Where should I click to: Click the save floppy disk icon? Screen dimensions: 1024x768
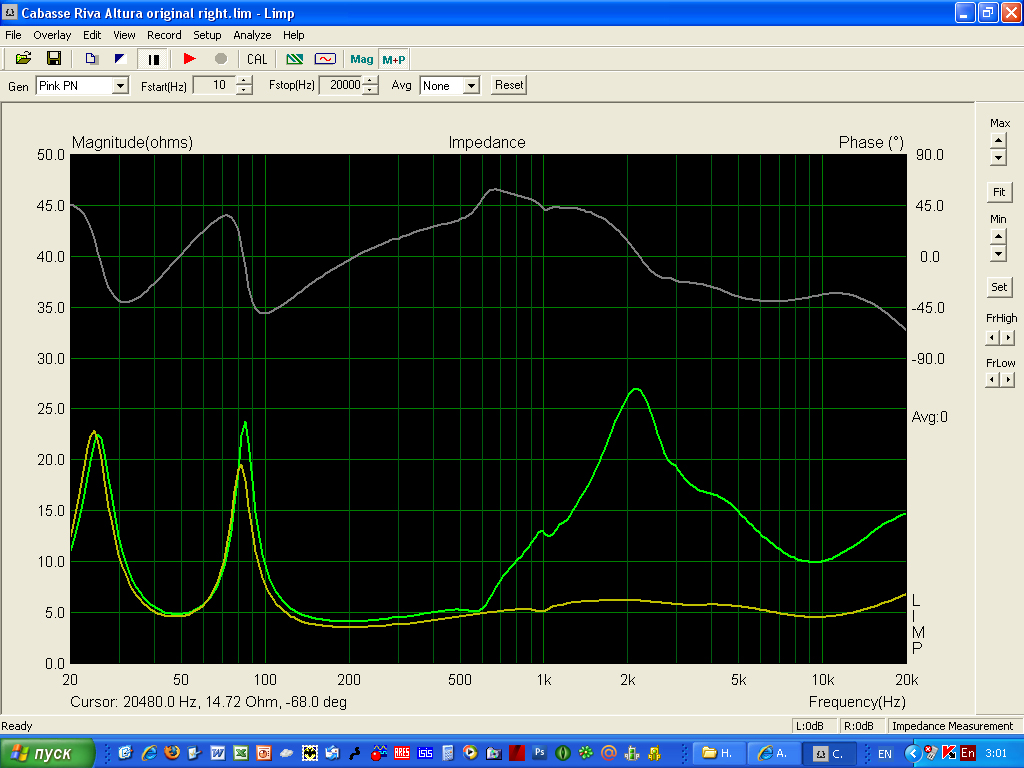[54, 59]
